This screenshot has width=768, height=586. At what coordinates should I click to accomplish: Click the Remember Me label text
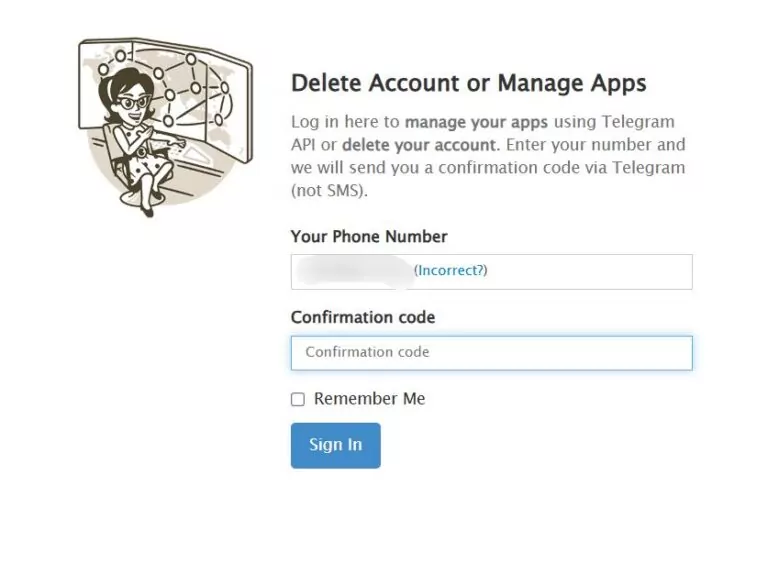pyautogui.click(x=369, y=399)
